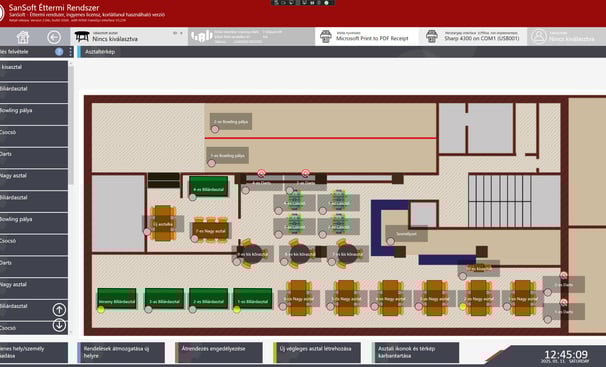Click Új végleges asztal létrehozása button
The image size is (606, 367).
coord(317,352)
